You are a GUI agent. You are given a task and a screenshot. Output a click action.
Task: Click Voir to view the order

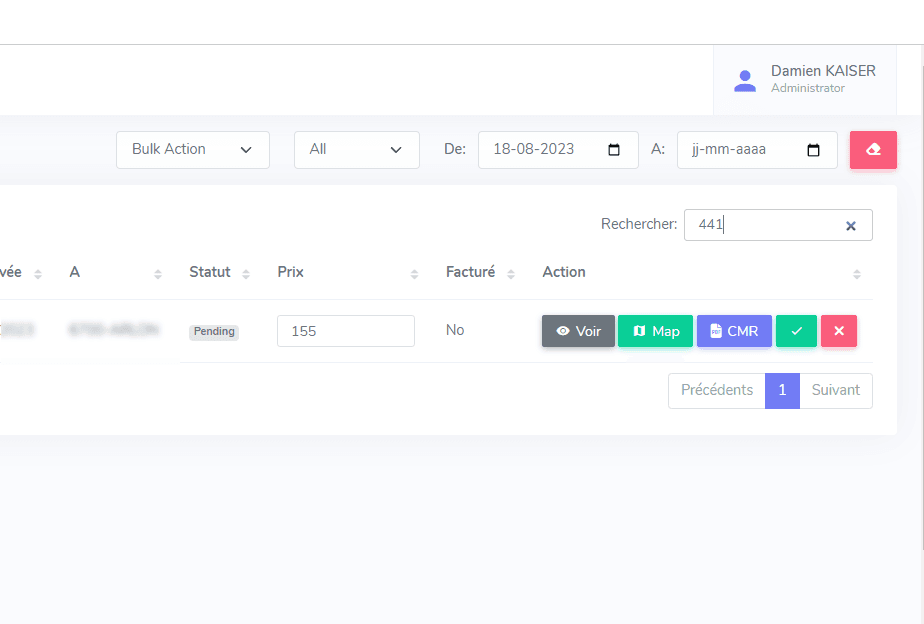(578, 331)
